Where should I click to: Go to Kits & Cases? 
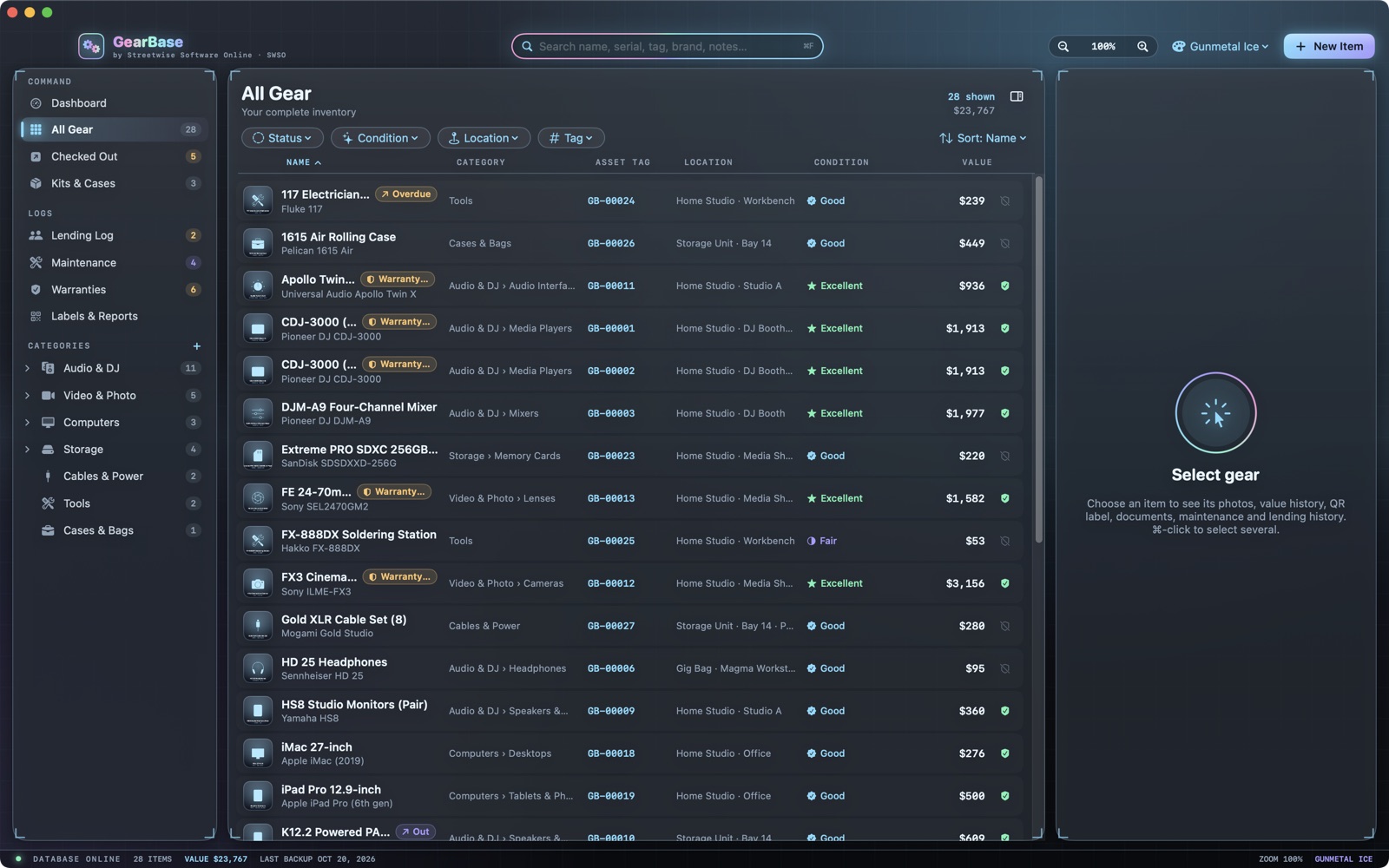pos(114,184)
